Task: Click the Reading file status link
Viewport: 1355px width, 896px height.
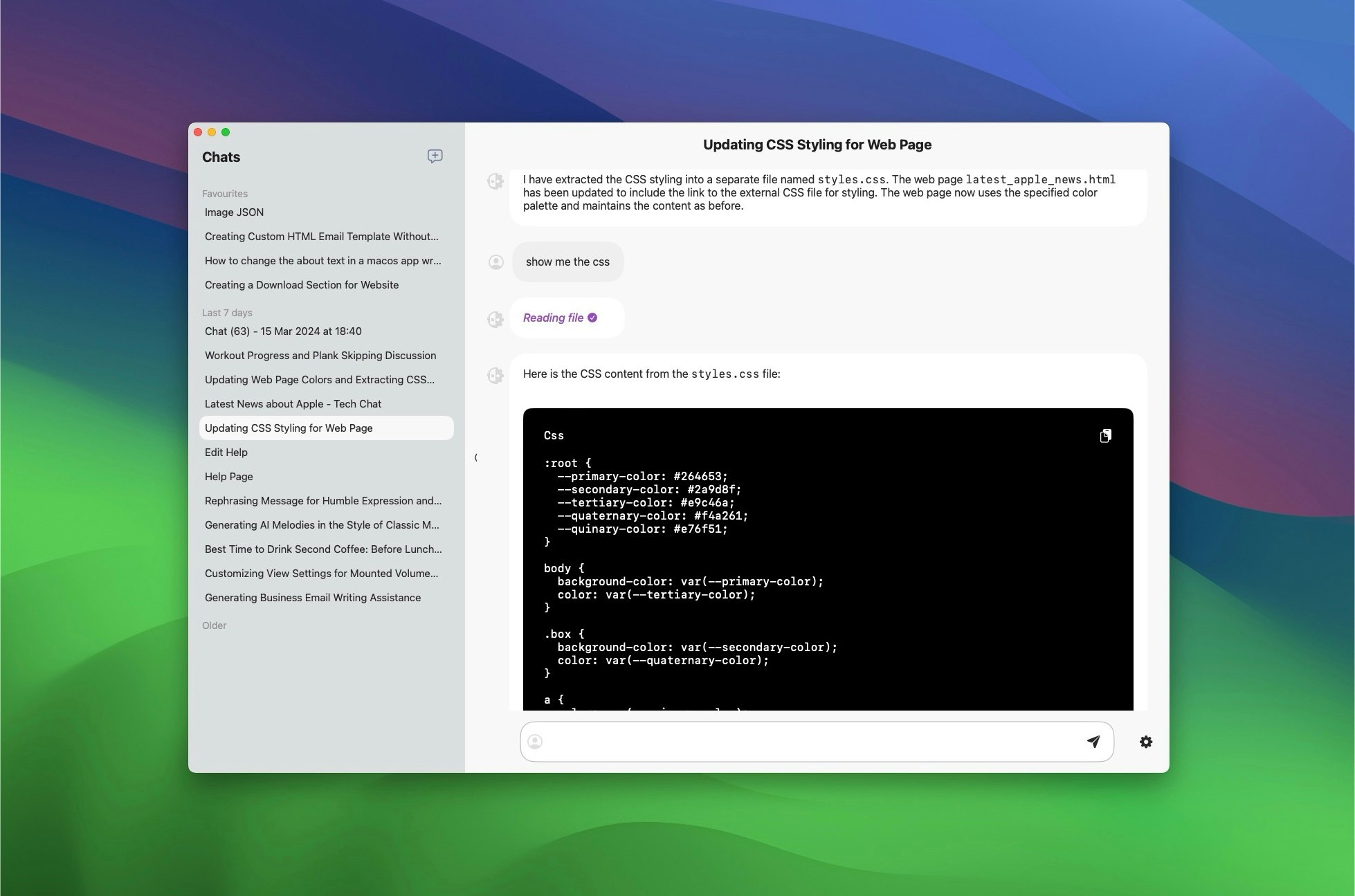Action: [x=553, y=318]
